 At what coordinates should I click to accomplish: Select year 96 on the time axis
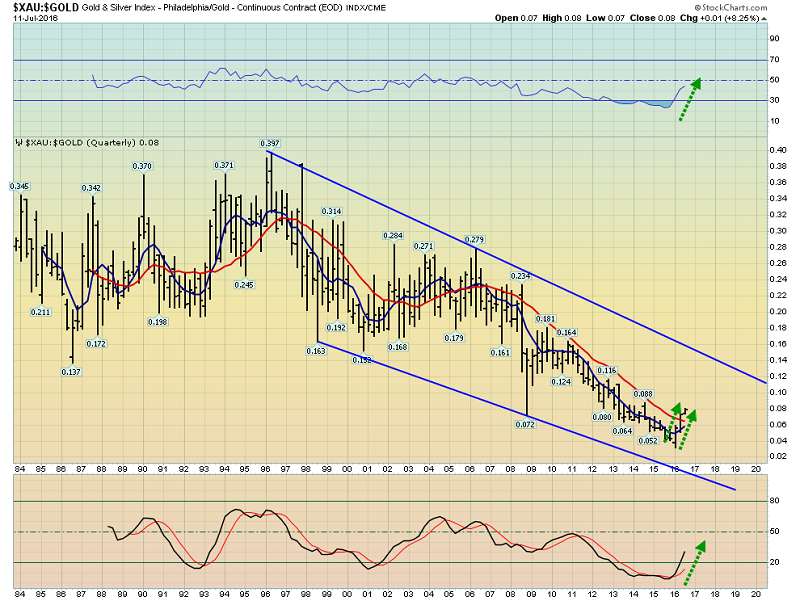click(x=265, y=468)
